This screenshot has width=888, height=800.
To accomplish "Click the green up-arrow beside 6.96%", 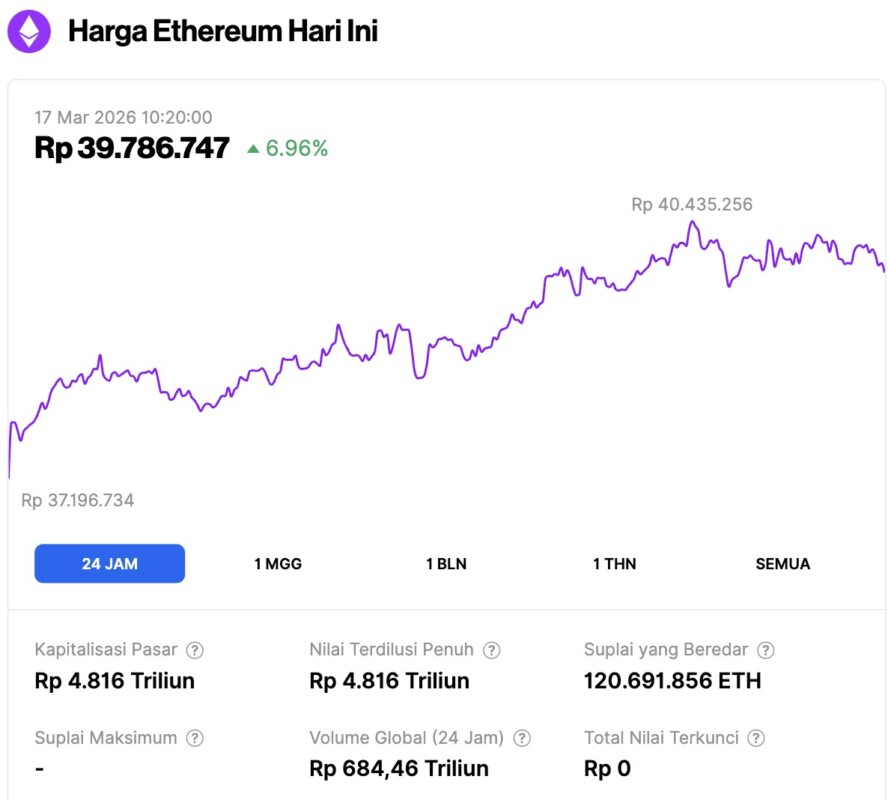I will 253,149.
